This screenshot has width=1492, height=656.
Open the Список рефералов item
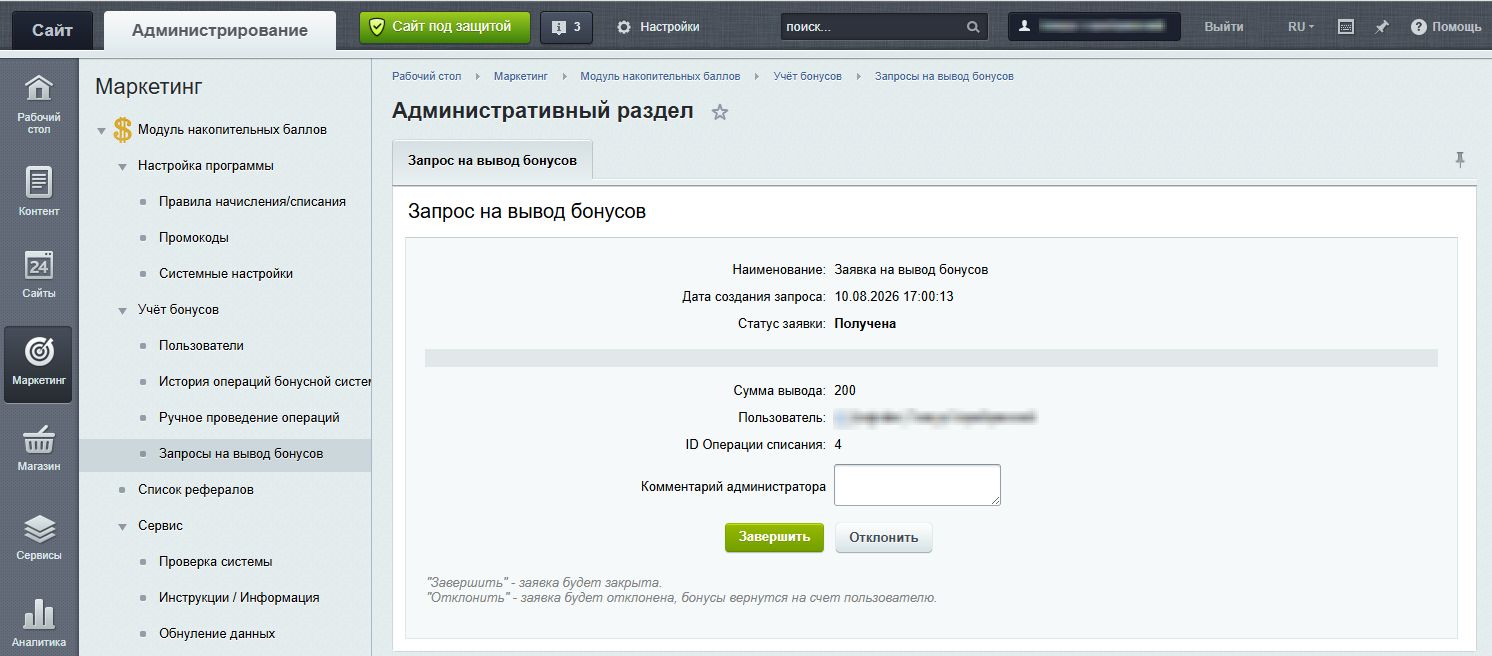tap(196, 489)
